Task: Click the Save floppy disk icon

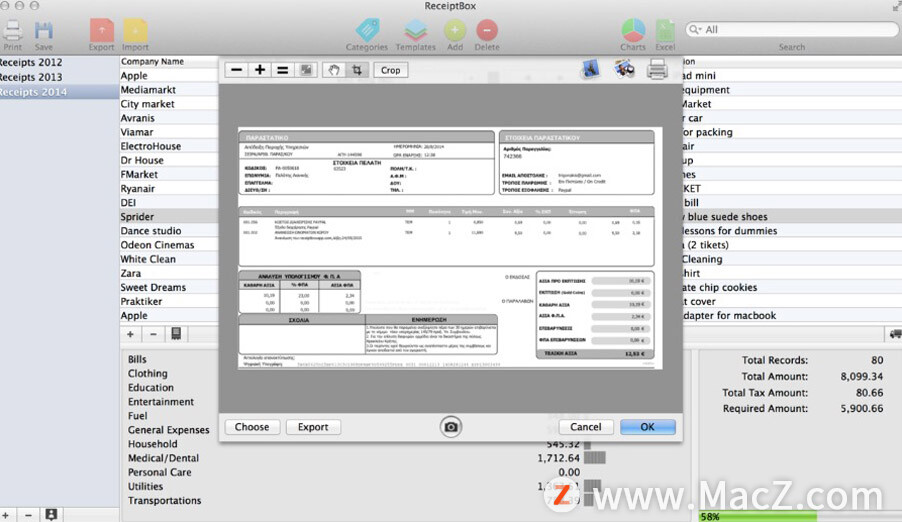Action: 44,31
